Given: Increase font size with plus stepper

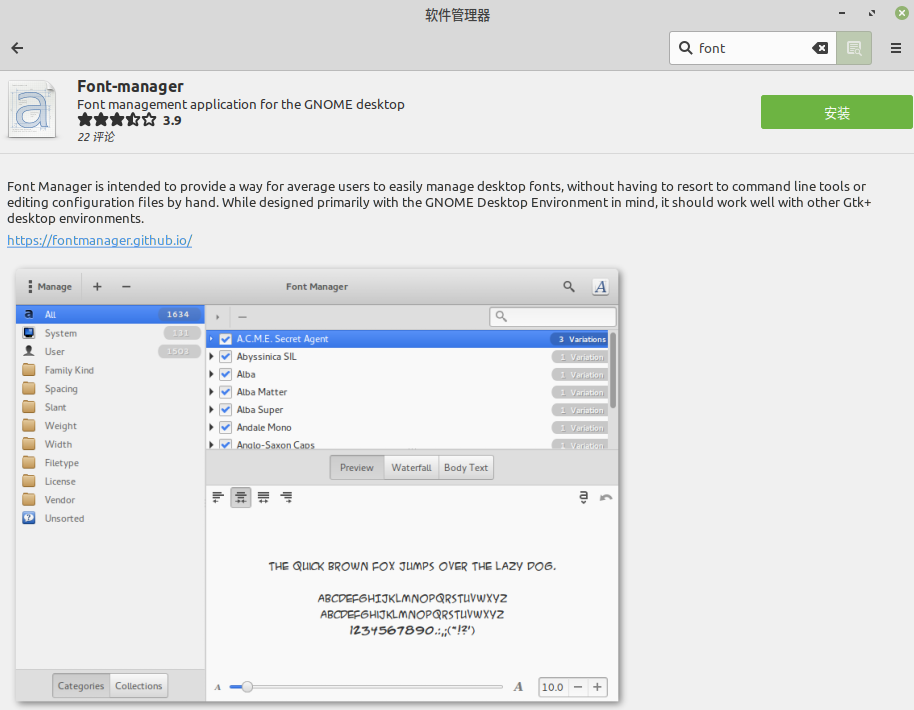Looking at the screenshot, I should [x=597, y=687].
